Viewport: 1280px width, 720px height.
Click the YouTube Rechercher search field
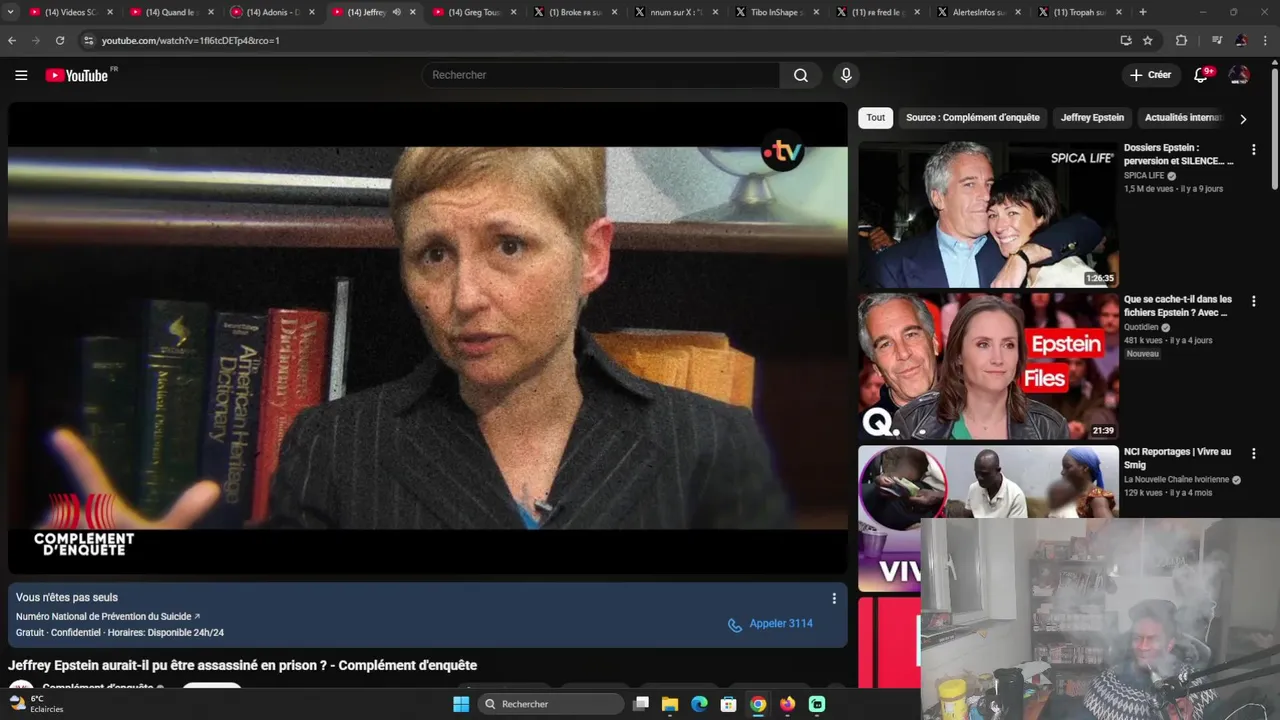[x=601, y=75]
